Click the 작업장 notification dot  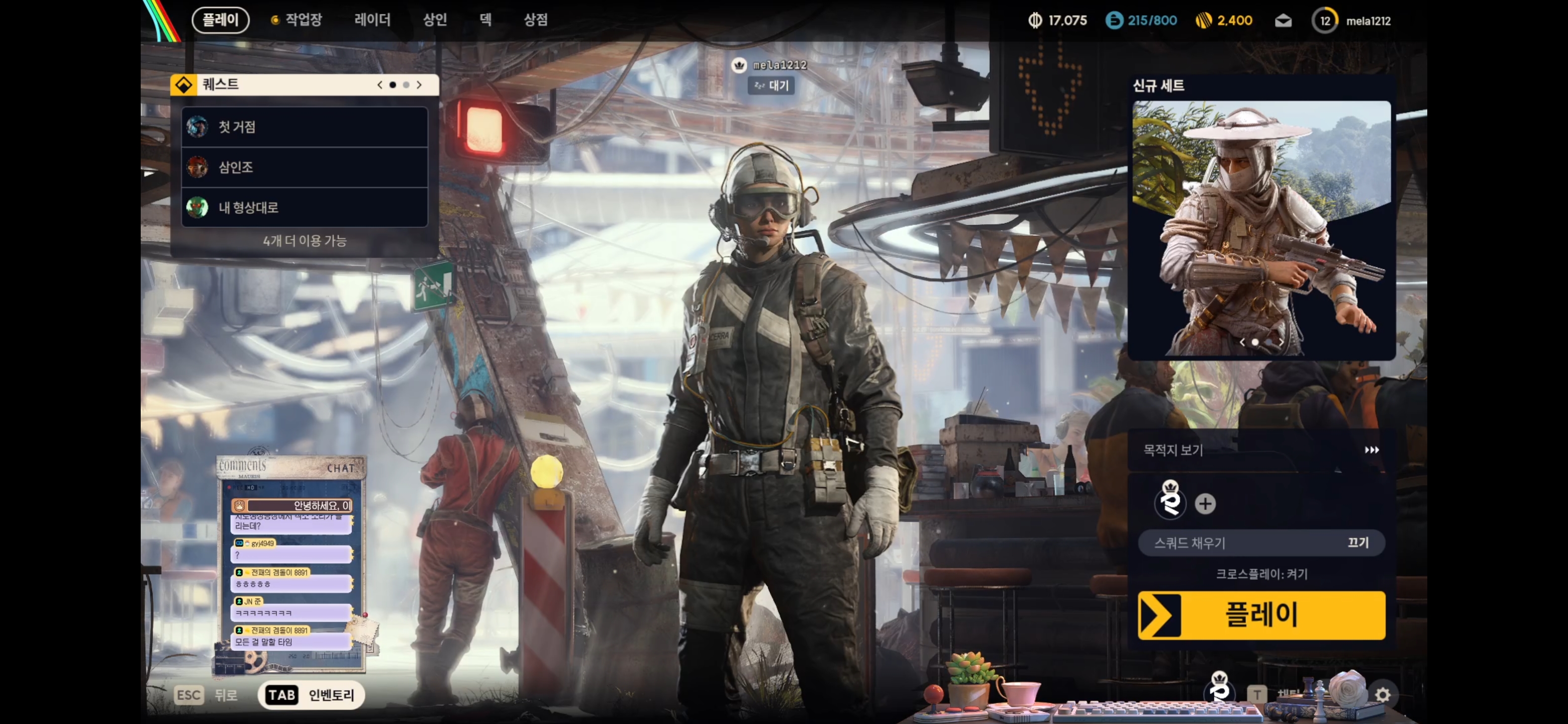[275, 21]
